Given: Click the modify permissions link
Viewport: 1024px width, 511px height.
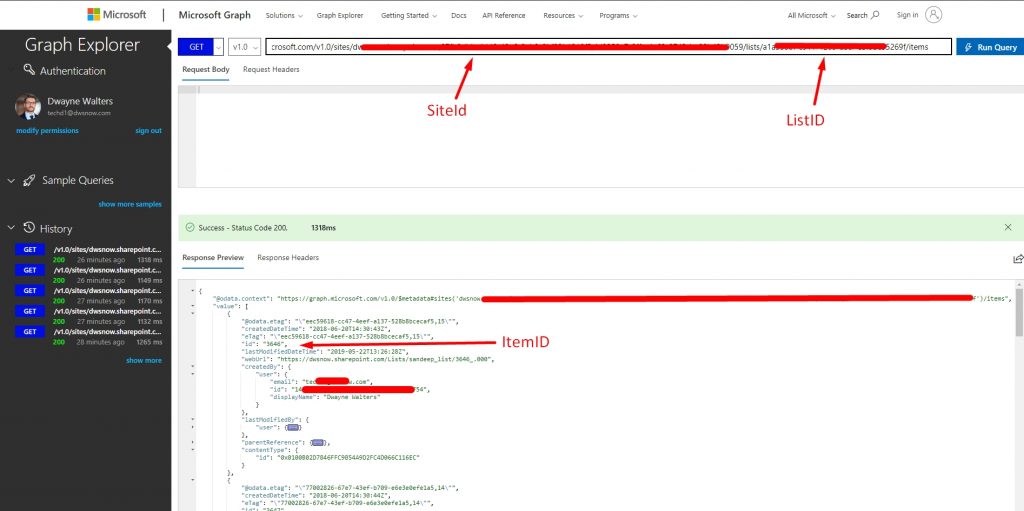Looking at the screenshot, I should [47, 131].
